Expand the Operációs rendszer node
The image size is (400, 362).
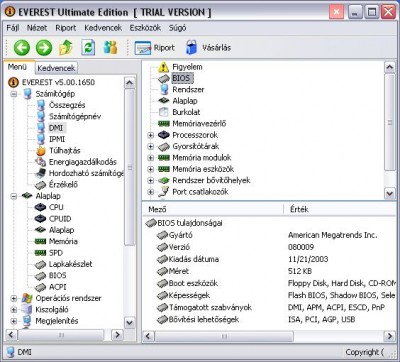[x=14, y=298]
